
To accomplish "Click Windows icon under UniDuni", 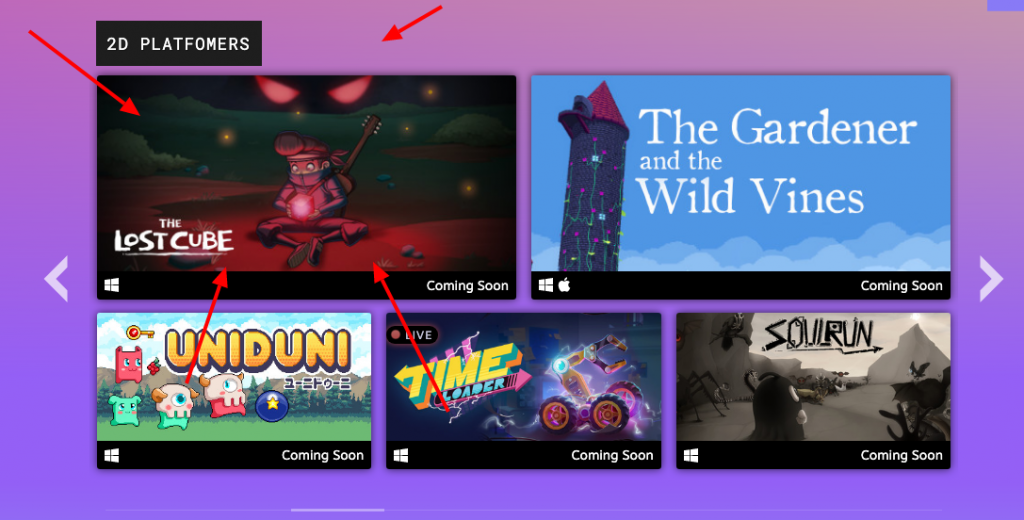I will (x=112, y=455).
